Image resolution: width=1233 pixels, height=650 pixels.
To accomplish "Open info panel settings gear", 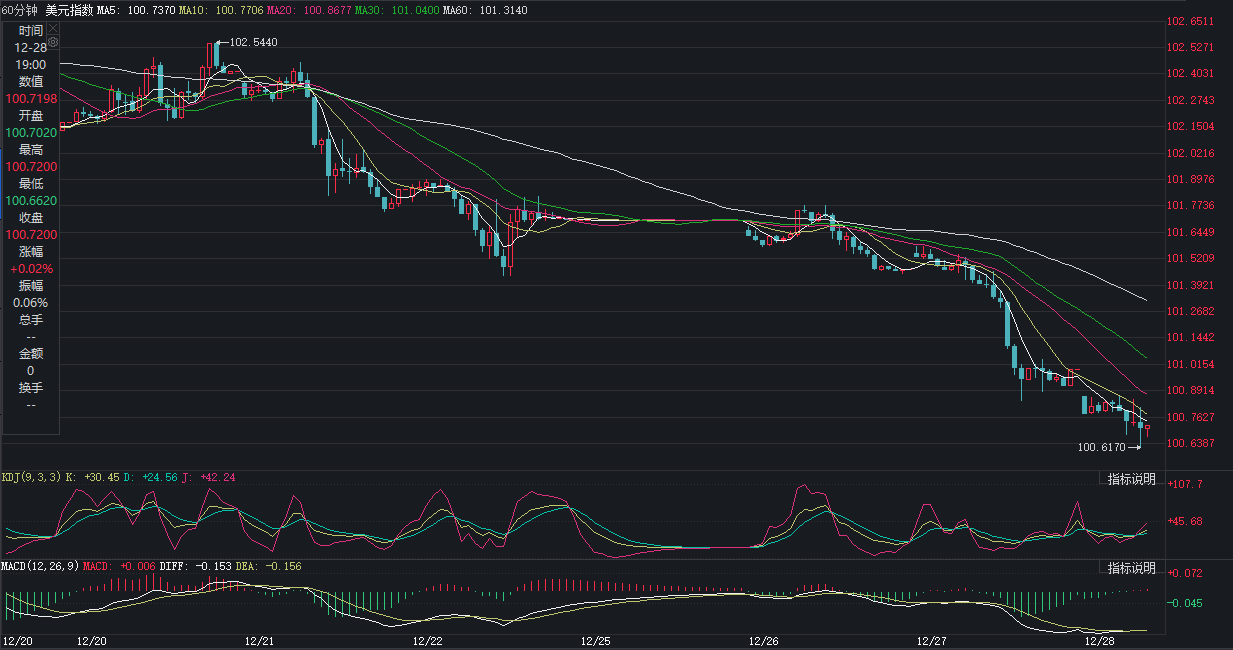I will [53, 43].
